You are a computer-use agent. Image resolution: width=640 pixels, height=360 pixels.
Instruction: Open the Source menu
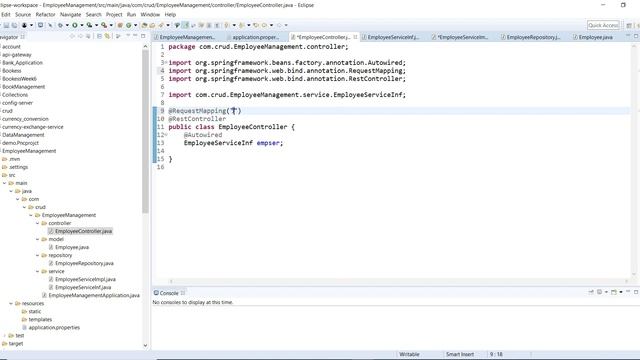point(23,14)
